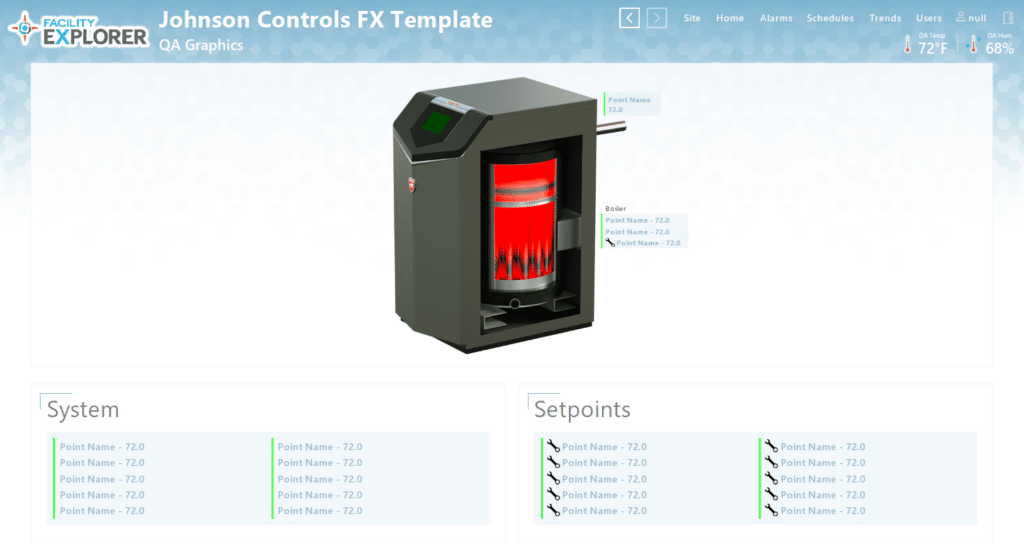The image size is (1024, 556).
Task: Click first point in System right column
Action: click(320, 447)
